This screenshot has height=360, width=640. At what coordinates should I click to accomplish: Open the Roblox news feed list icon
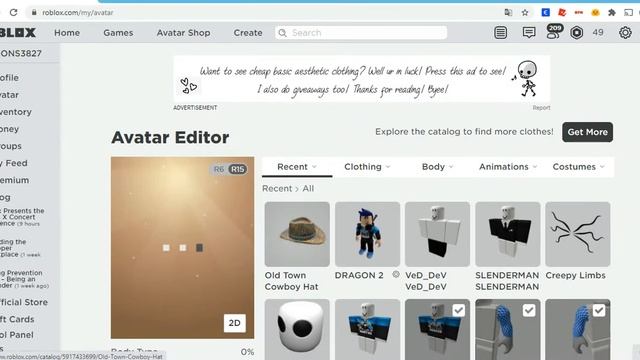(x=500, y=33)
